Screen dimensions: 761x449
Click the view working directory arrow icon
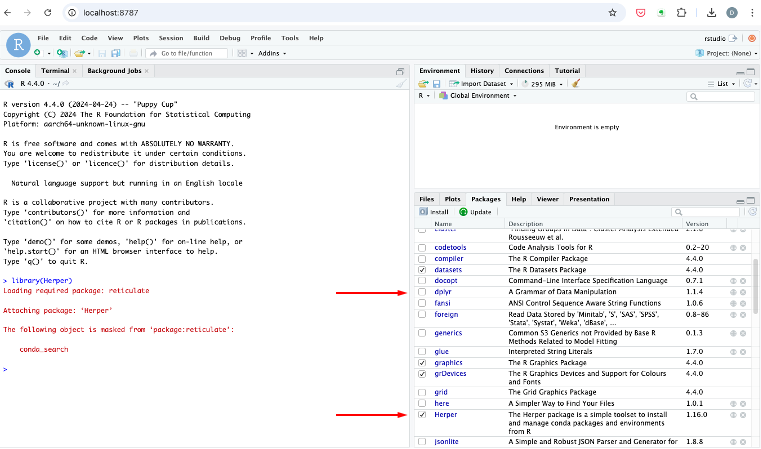click(66, 83)
